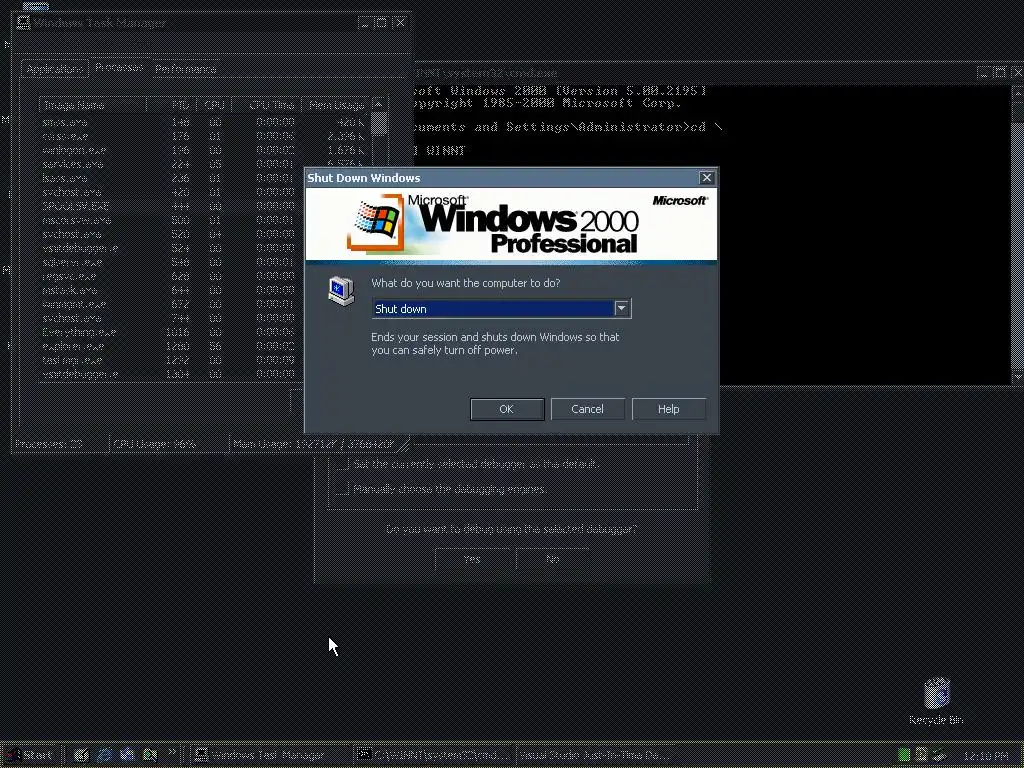Check 'Set the currently selected debugger as default'
The width and height of the screenshot is (1024, 768).
tap(342, 464)
